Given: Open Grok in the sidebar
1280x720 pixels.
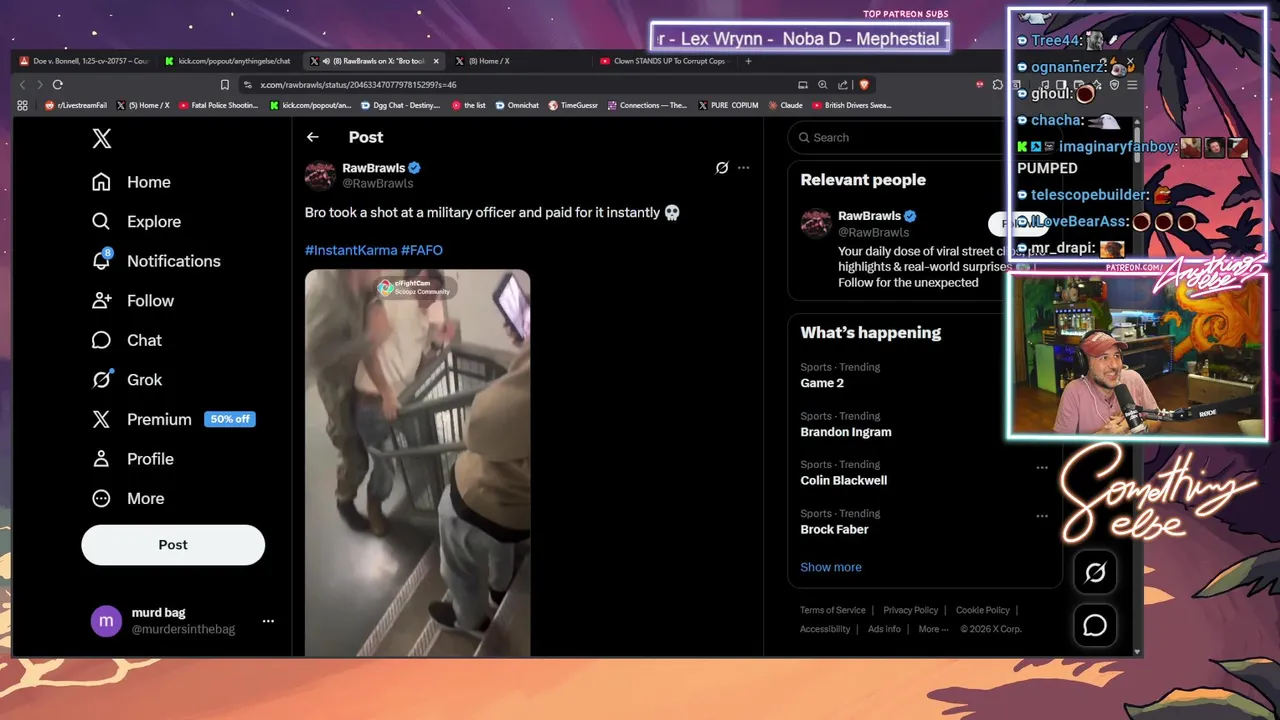Looking at the screenshot, I should click(127, 380).
